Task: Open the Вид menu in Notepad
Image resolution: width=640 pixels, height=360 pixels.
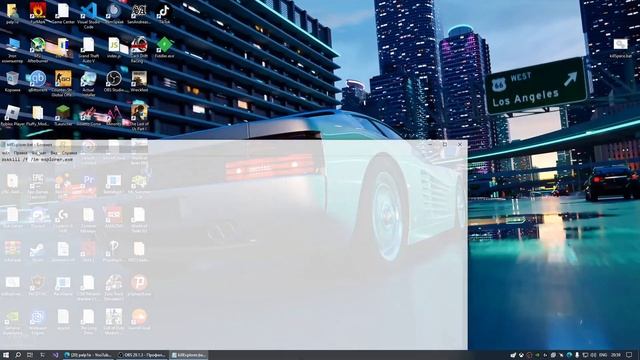Action: (x=54, y=153)
